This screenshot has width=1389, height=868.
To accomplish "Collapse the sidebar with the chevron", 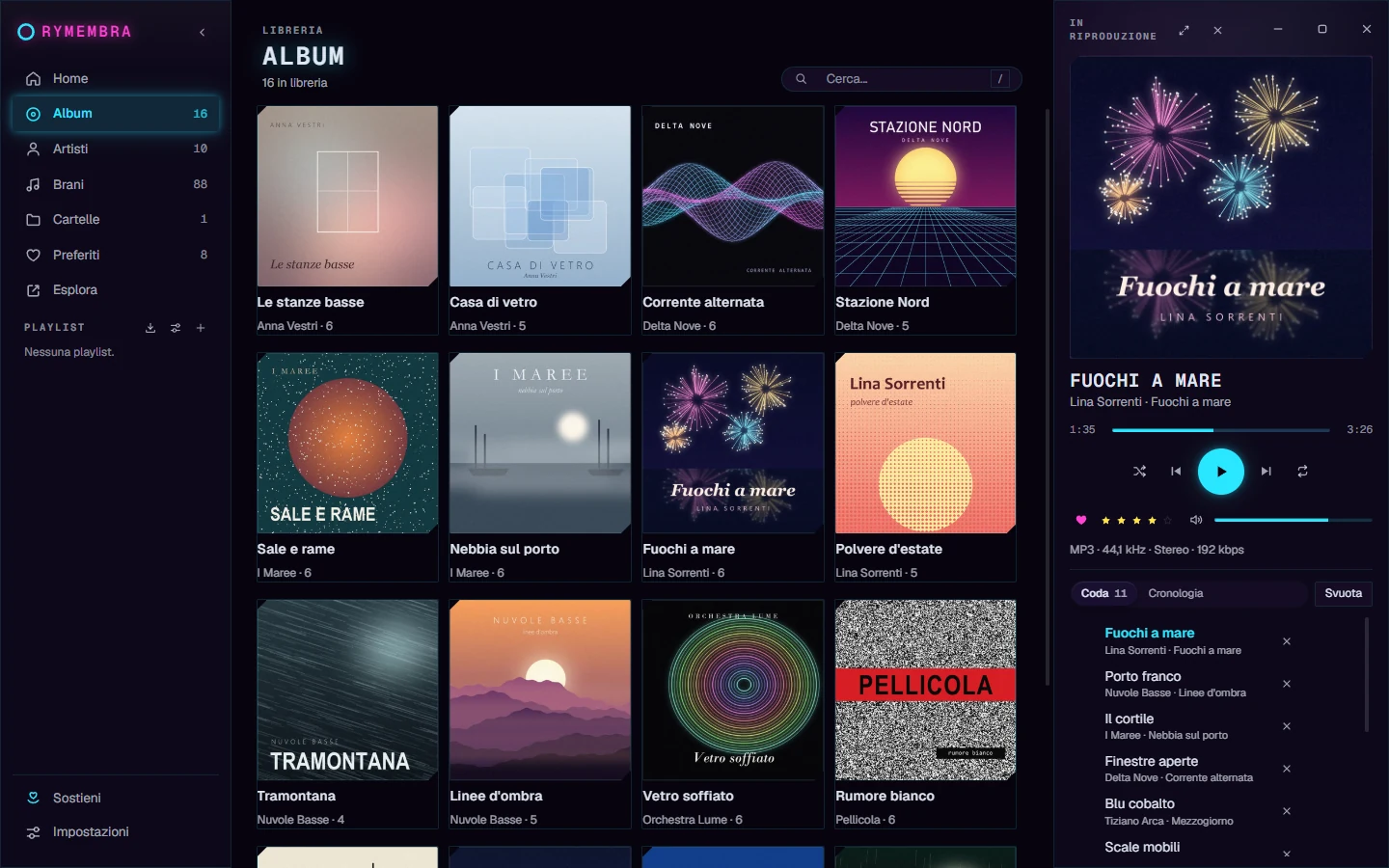I will pos(203,32).
